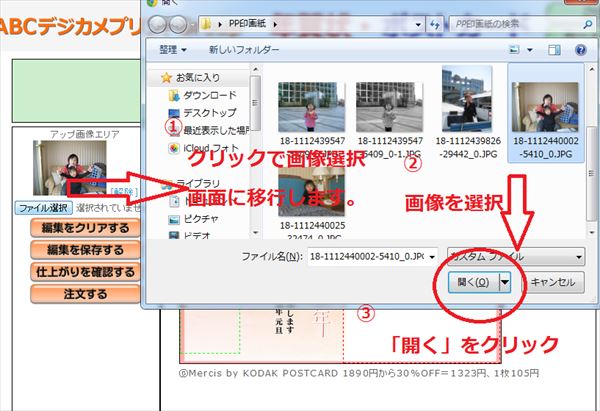This screenshot has height=411, width=600.
Task: Open the help icon in dialog toolbar
Action: (580, 50)
